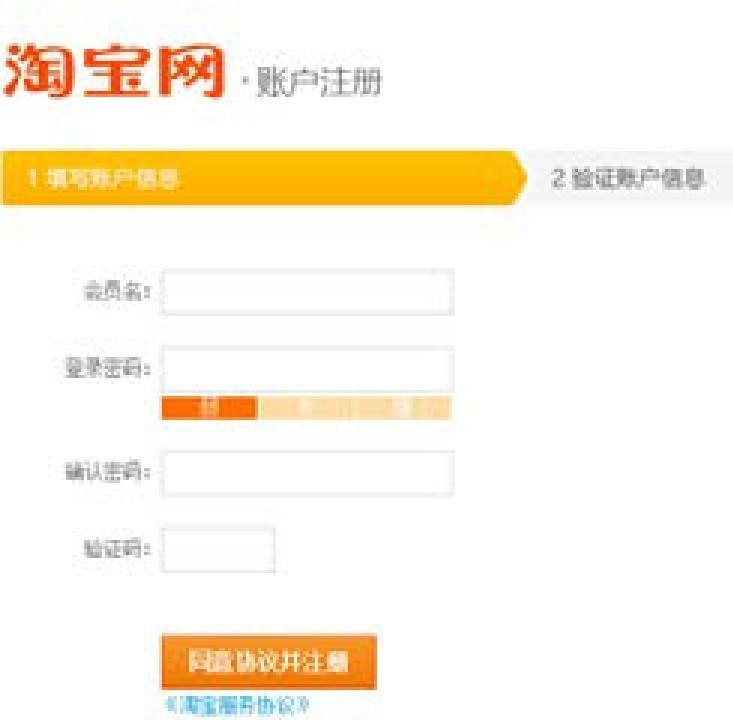
Task: Click the 登录密码 field label
Action: tap(101, 370)
